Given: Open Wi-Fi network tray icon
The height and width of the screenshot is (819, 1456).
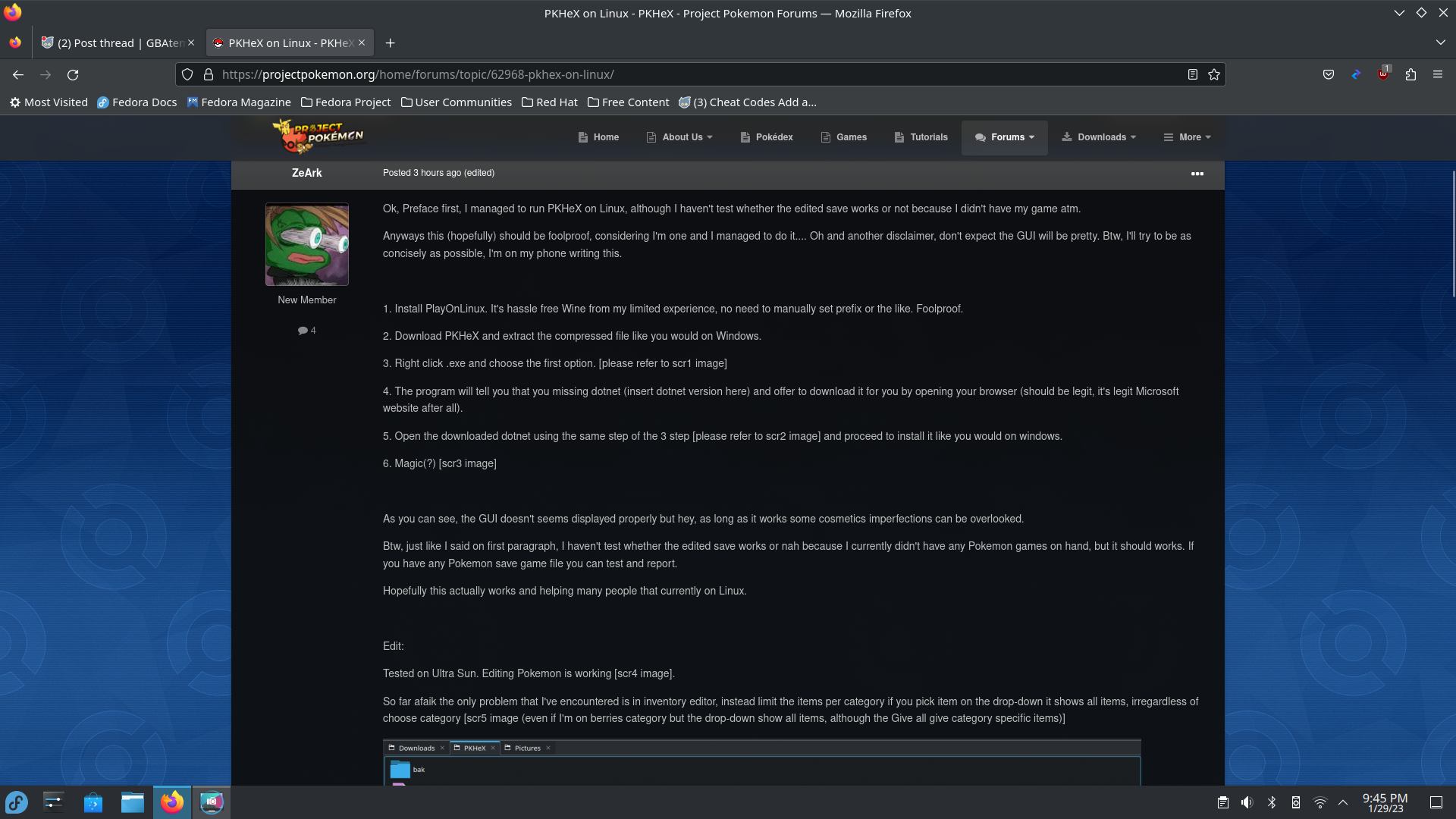Looking at the screenshot, I should pos(1320,802).
